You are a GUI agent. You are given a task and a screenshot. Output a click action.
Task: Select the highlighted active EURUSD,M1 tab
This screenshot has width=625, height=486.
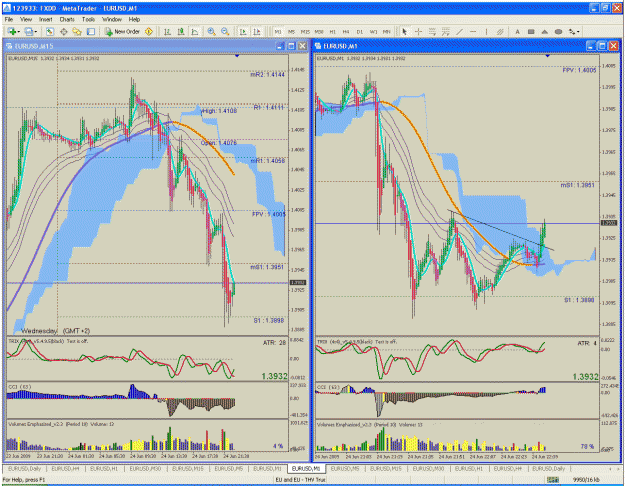(306, 468)
